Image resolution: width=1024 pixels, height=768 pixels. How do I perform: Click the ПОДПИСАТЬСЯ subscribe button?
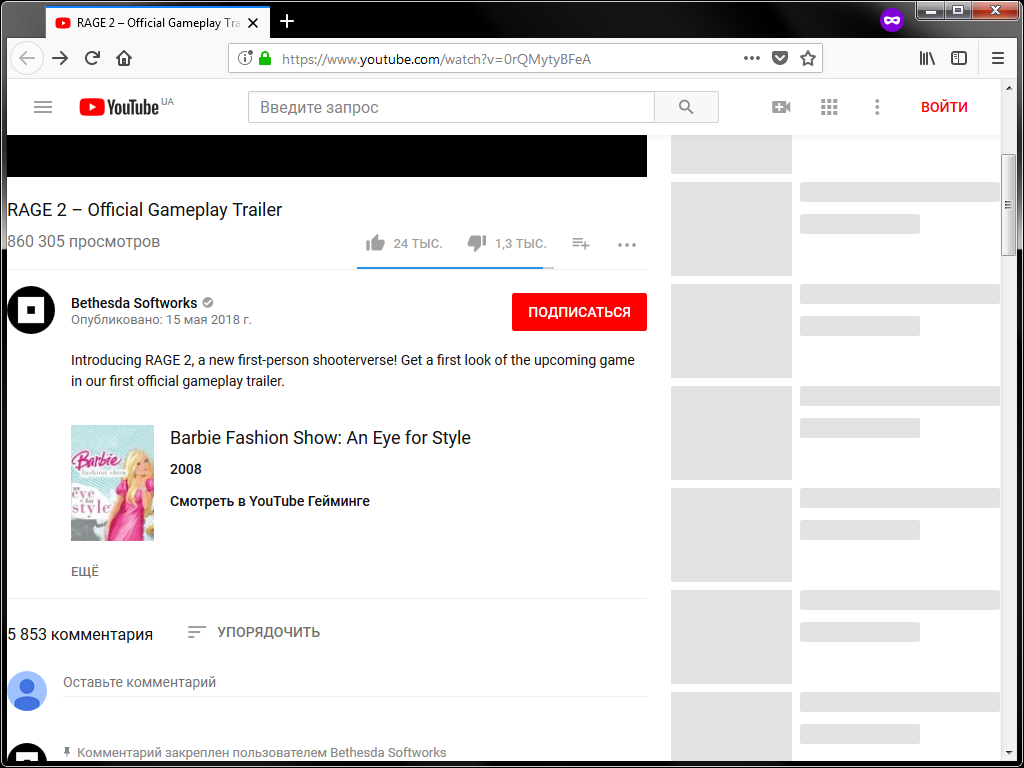[579, 312]
